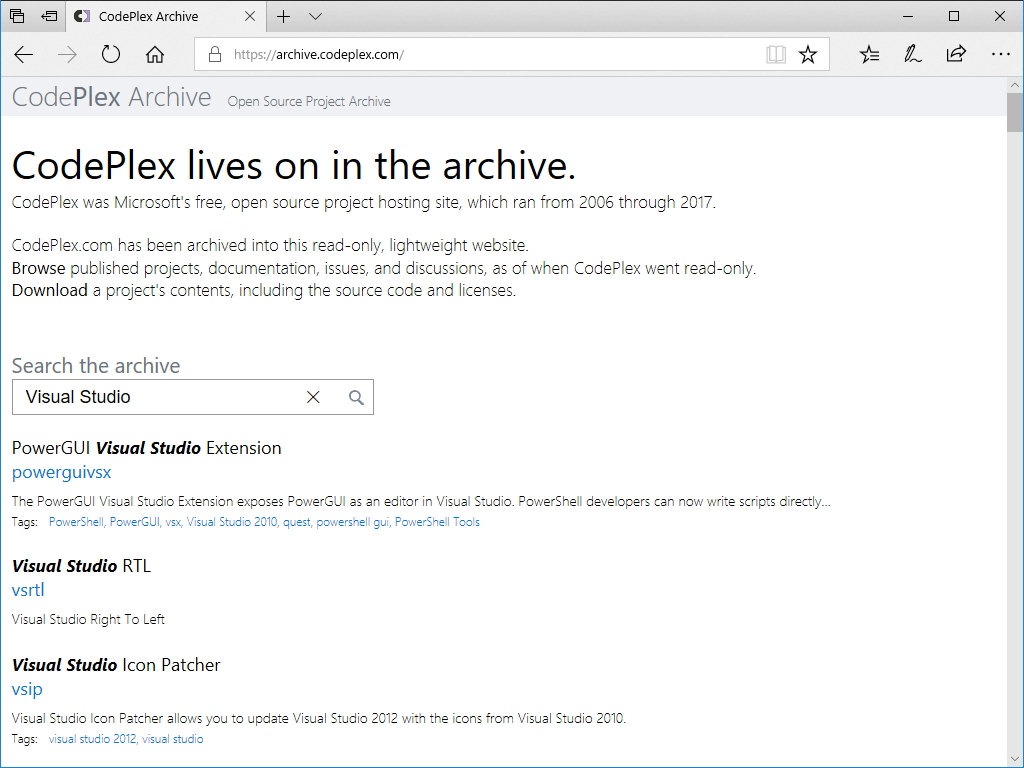This screenshot has height=768, width=1024.
Task: Refresh the CodePlex Archive page
Action: (x=110, y=55)
